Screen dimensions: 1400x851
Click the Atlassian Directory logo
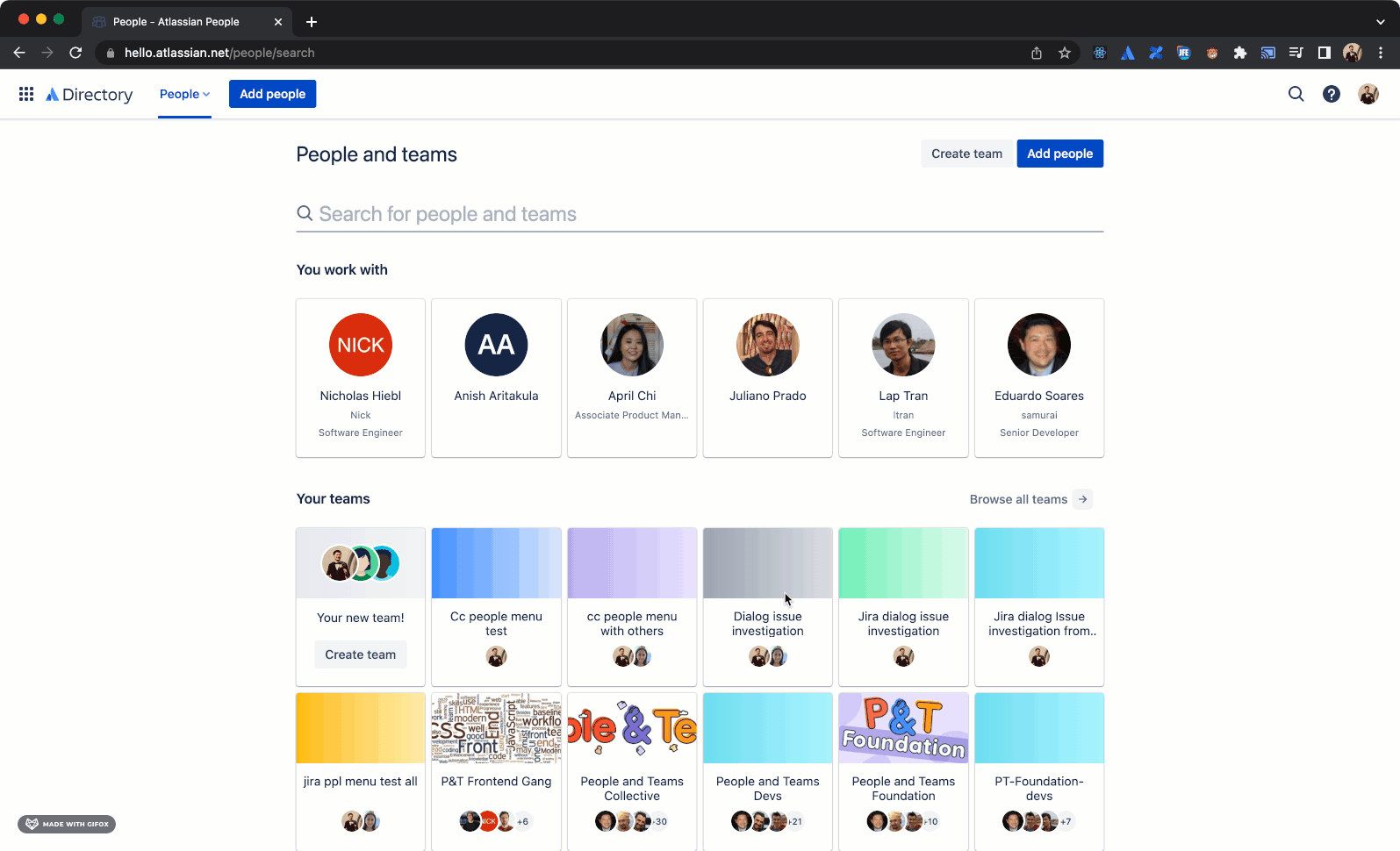[x=90, y=94]
